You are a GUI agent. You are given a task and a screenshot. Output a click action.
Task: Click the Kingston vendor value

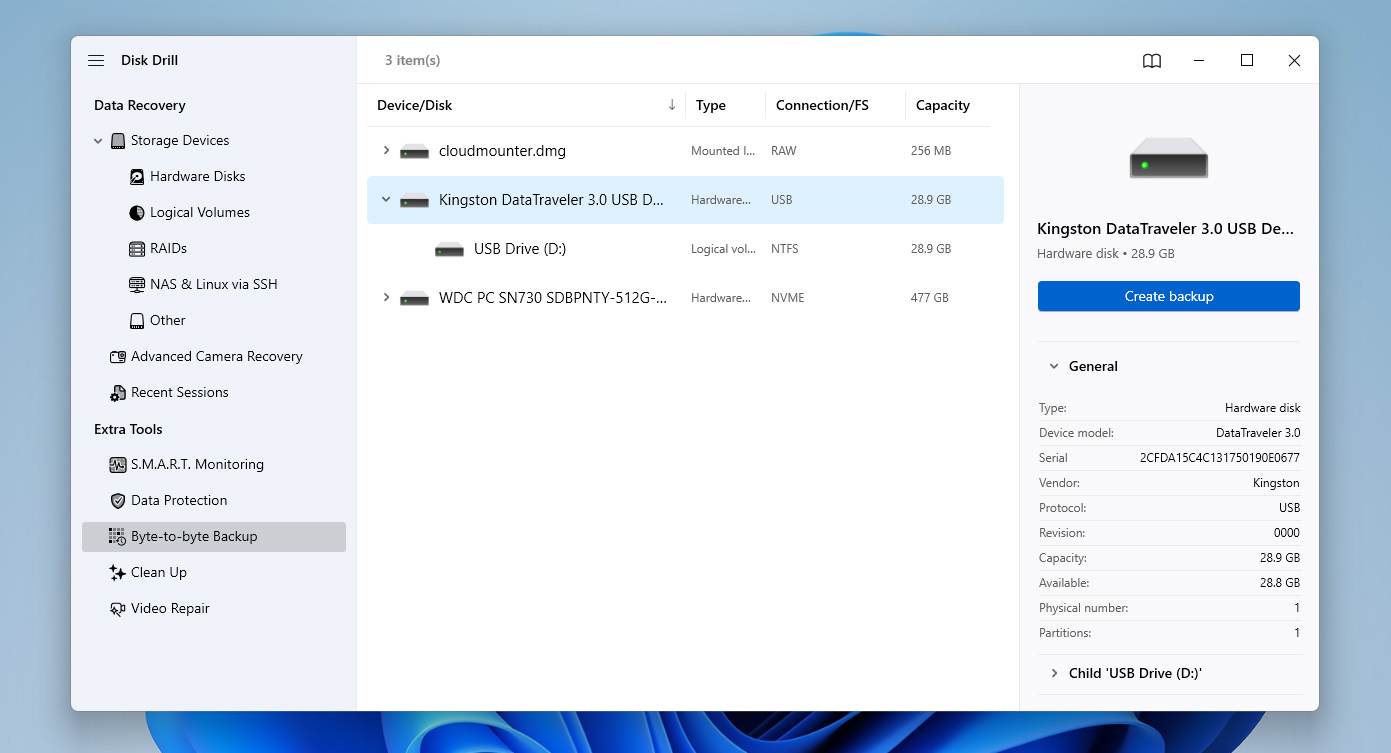(x=1276, y=483)
